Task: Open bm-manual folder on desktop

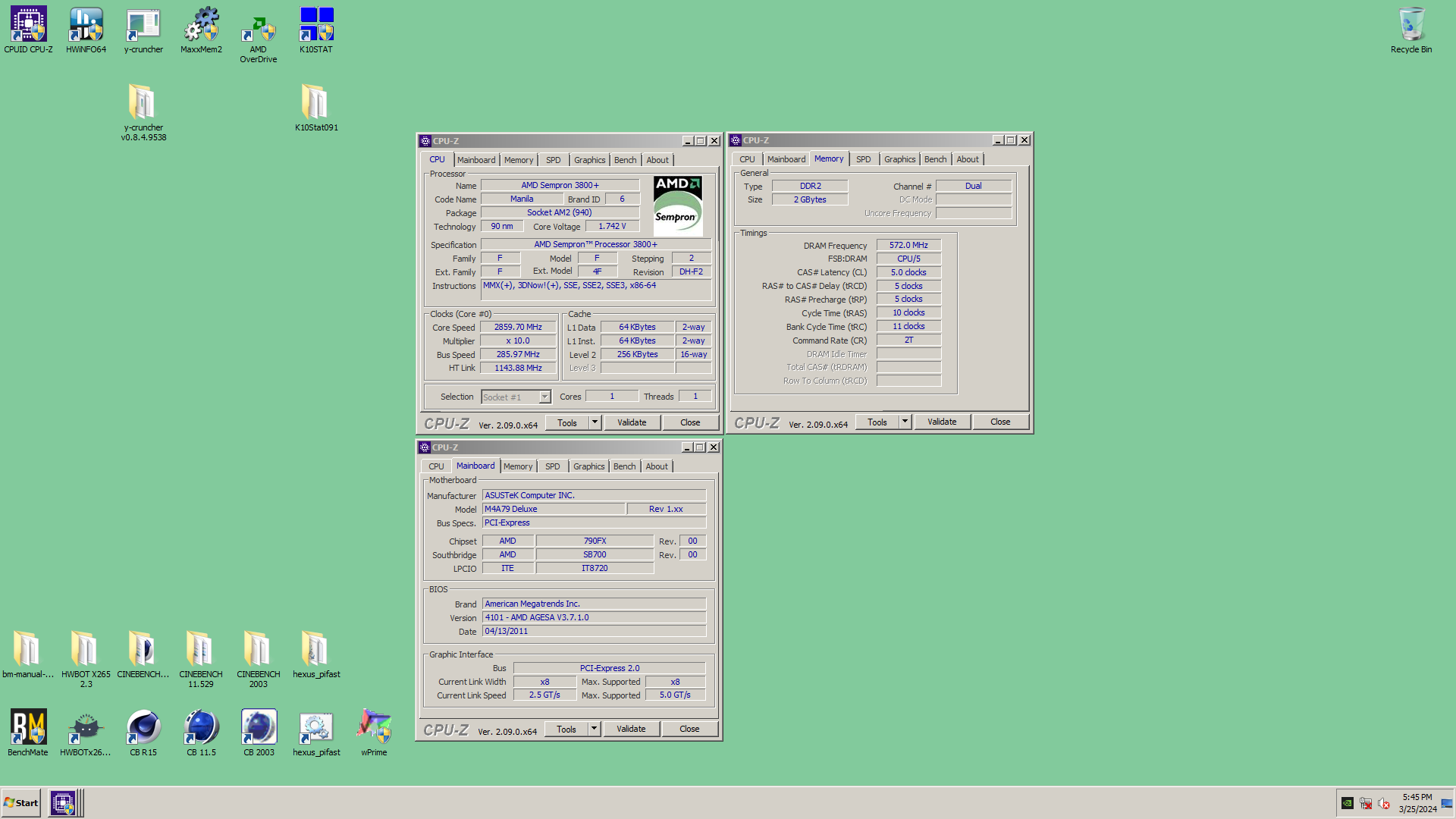Action: point(28,654)
